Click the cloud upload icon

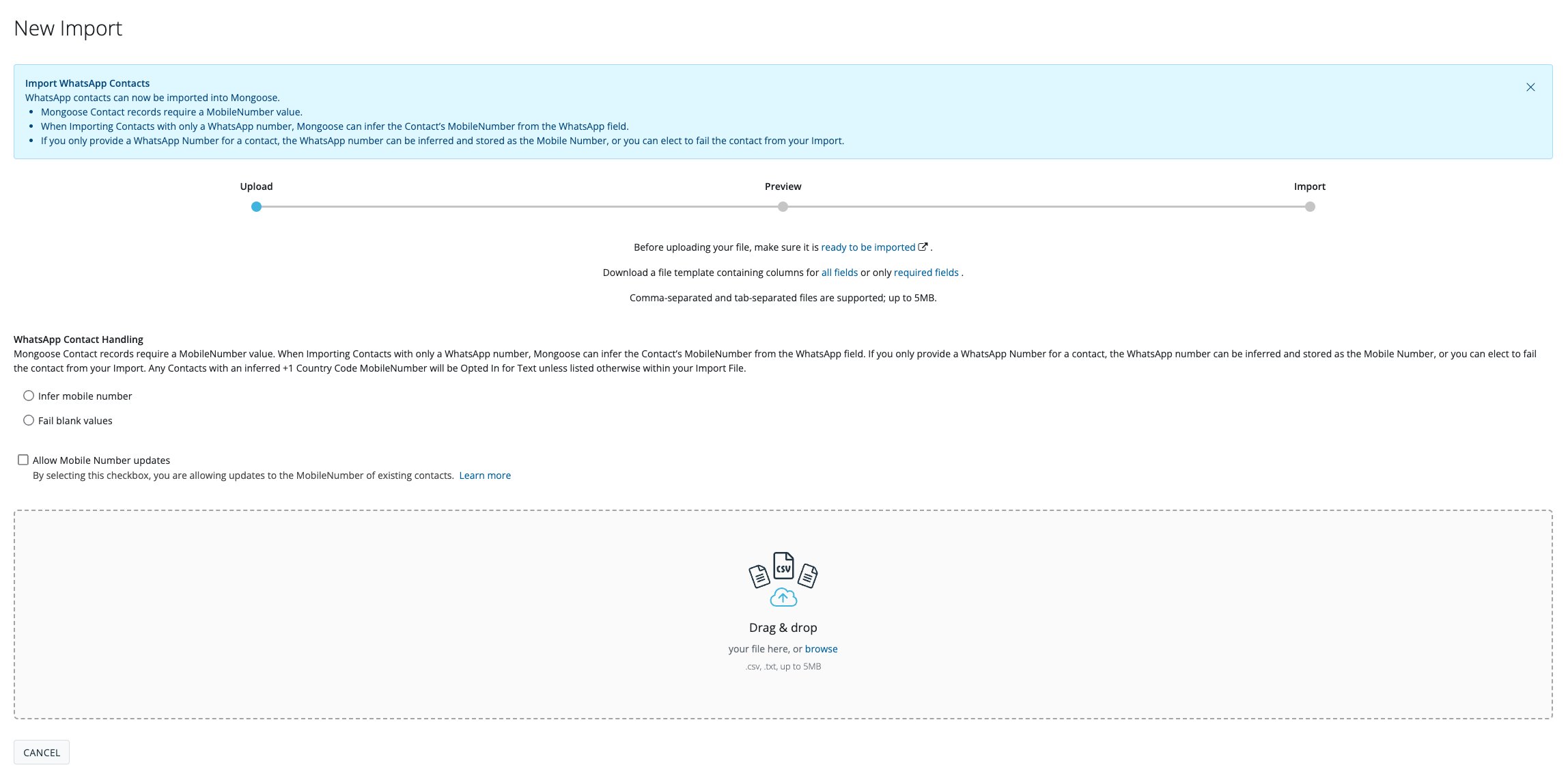tap(783, 598)
